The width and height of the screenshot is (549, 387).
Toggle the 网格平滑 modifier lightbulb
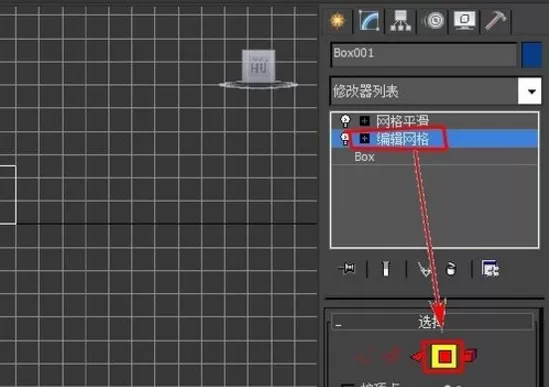click(345, 121)
